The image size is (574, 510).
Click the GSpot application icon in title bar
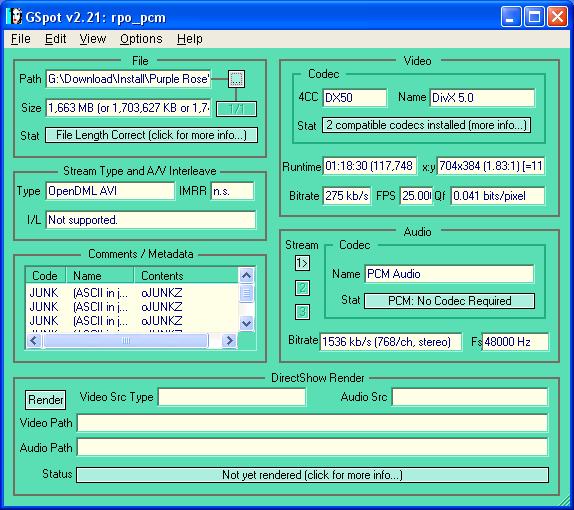pos(14,17)
